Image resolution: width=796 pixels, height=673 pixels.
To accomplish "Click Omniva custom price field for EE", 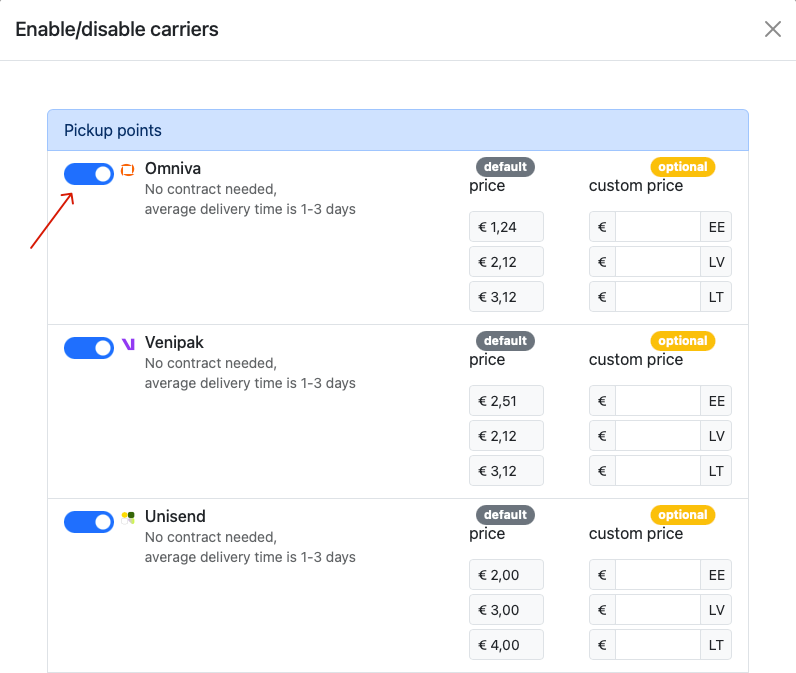I will [x=657, y=227].
